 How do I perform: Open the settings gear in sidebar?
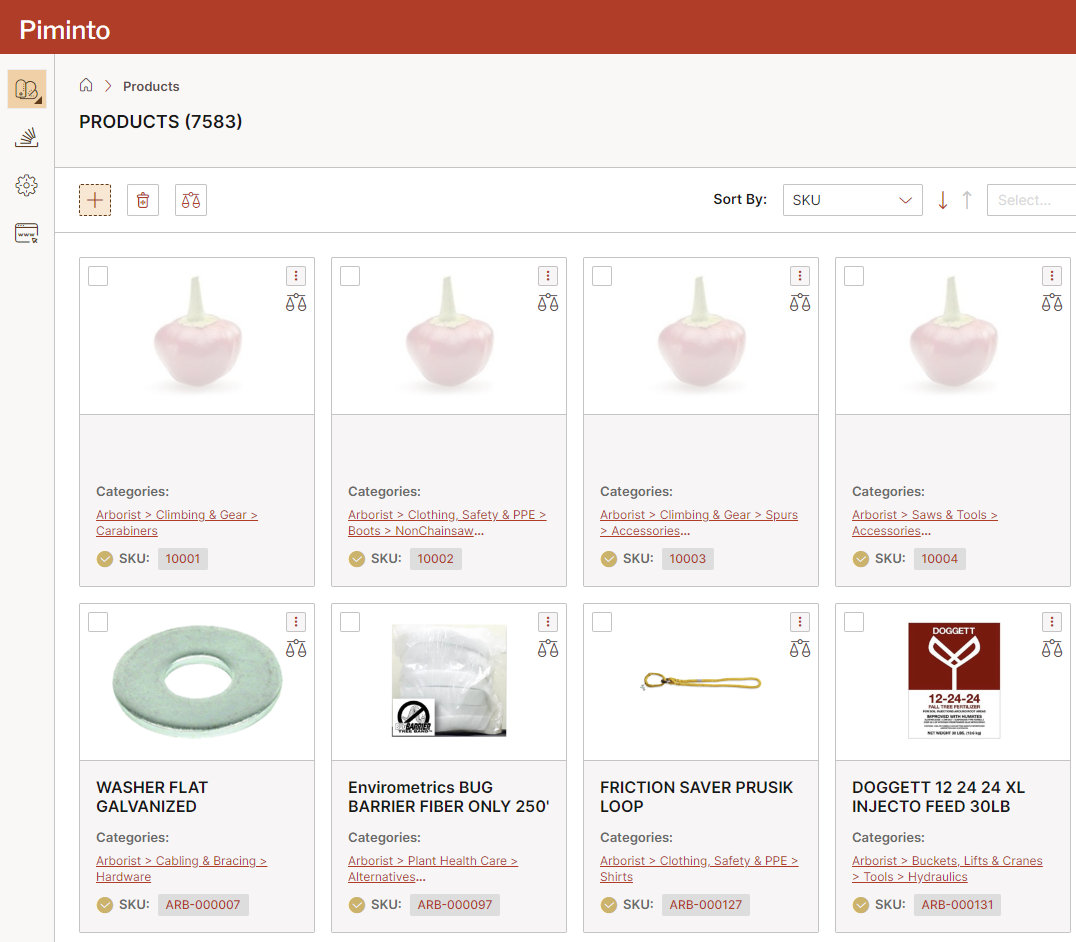pos(27,185)
